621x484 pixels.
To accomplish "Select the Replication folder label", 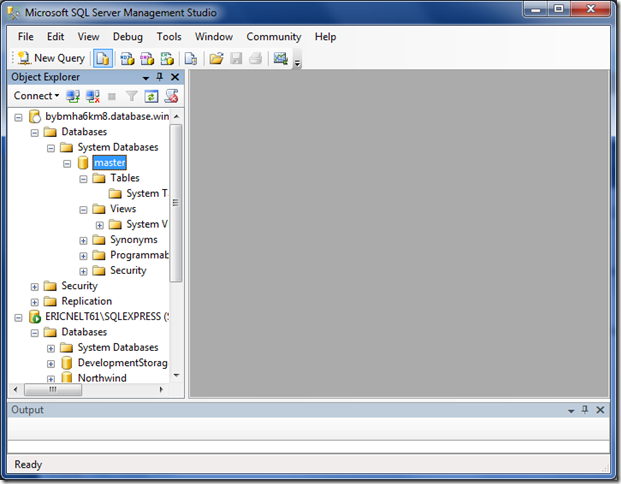I will click(x=87, y=301).
